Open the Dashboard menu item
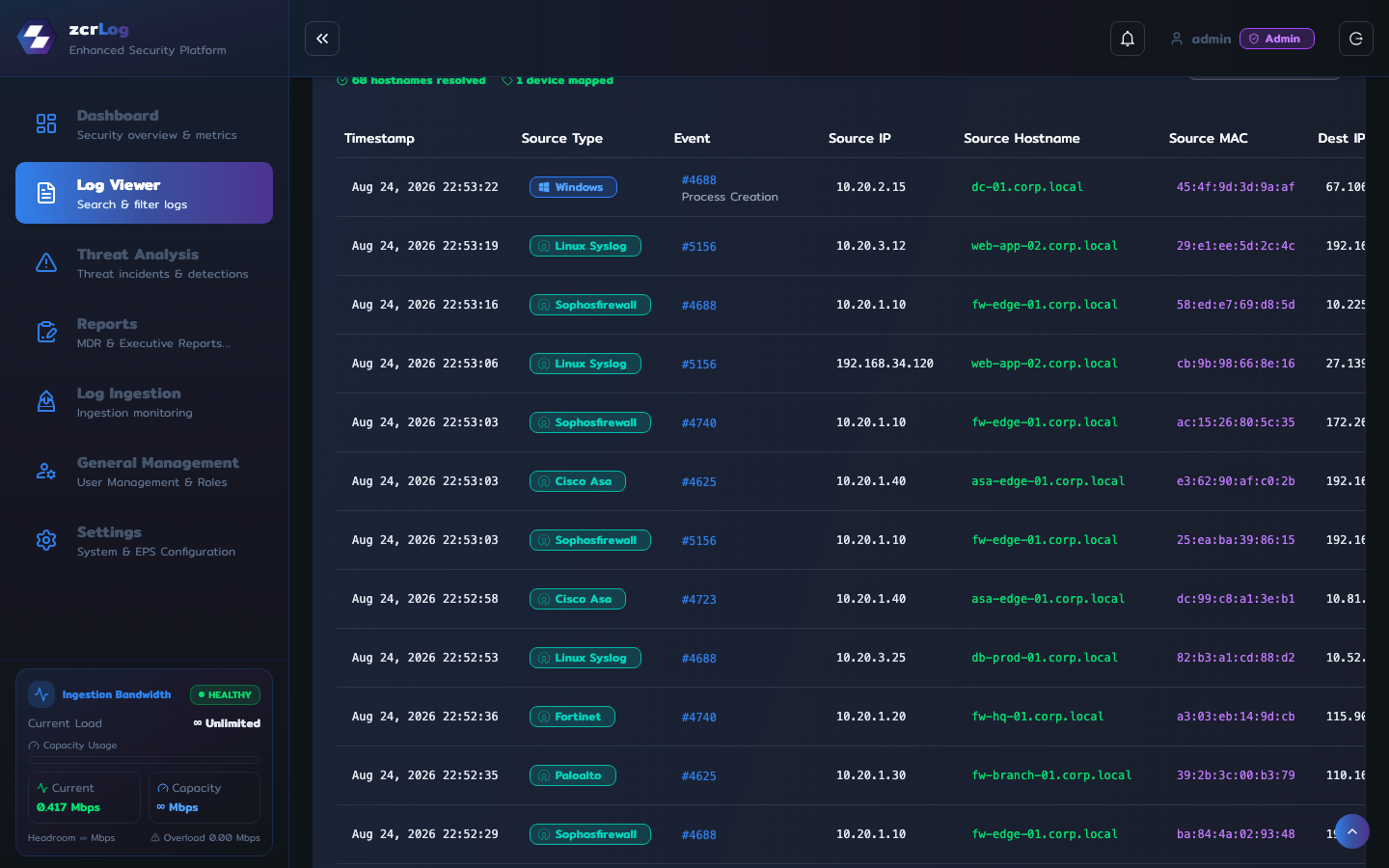The width and height of the screenshot is (1389, 868). pos(144,123)
